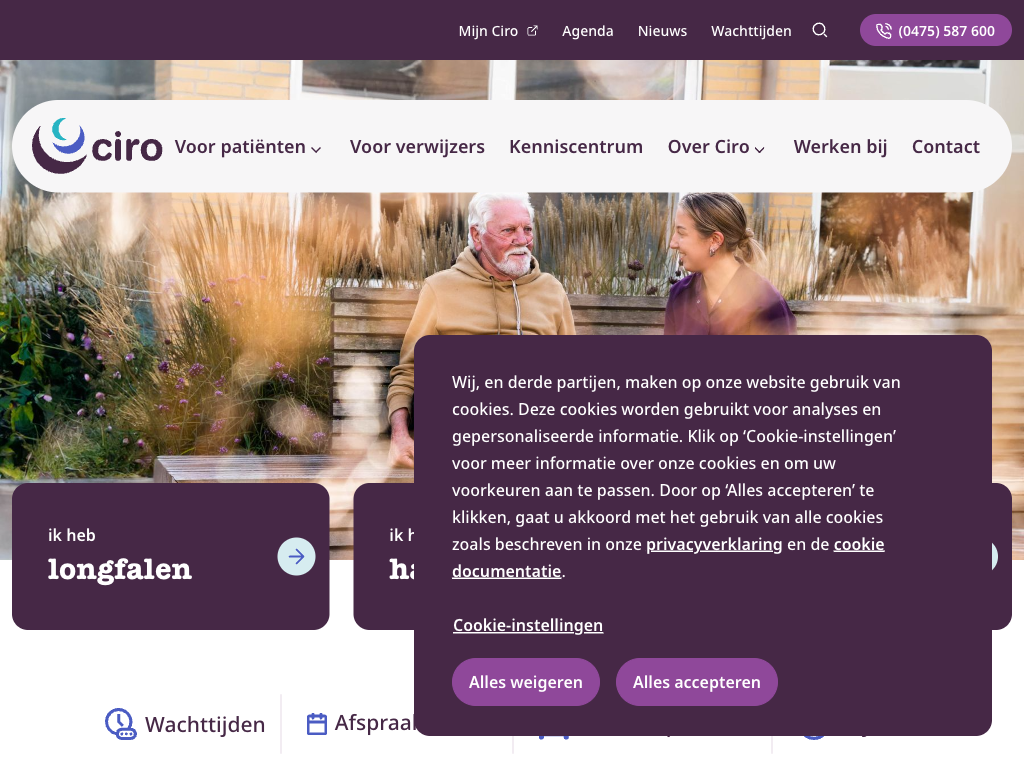This screenshot has height=768, width=1024.
Task: Click the external link icon beside Mijn Ciro
Action: (x=532, y=31)
